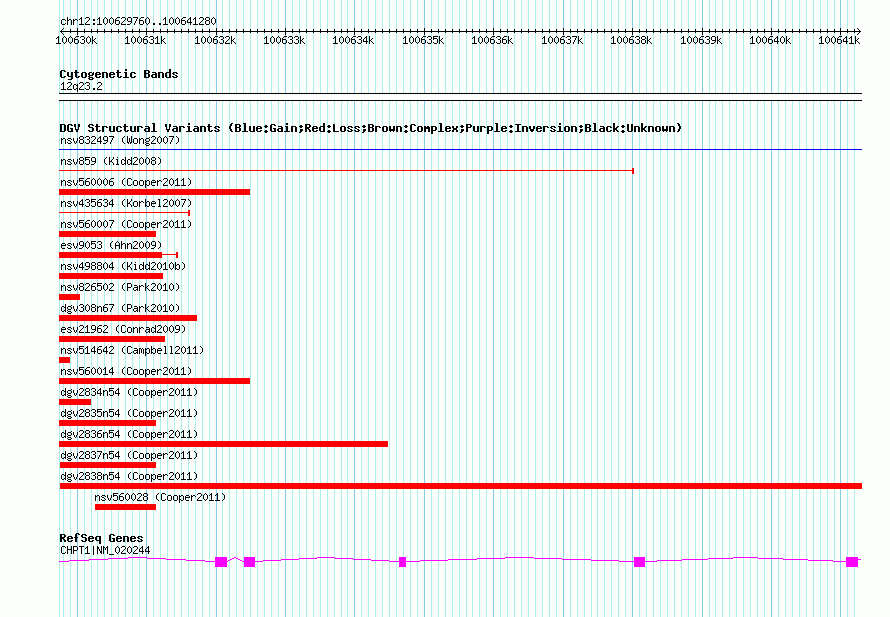This screenshot has height=617, width=890.
Task: Click the 100634k ruler position label
Action: [x=353, y=41]
